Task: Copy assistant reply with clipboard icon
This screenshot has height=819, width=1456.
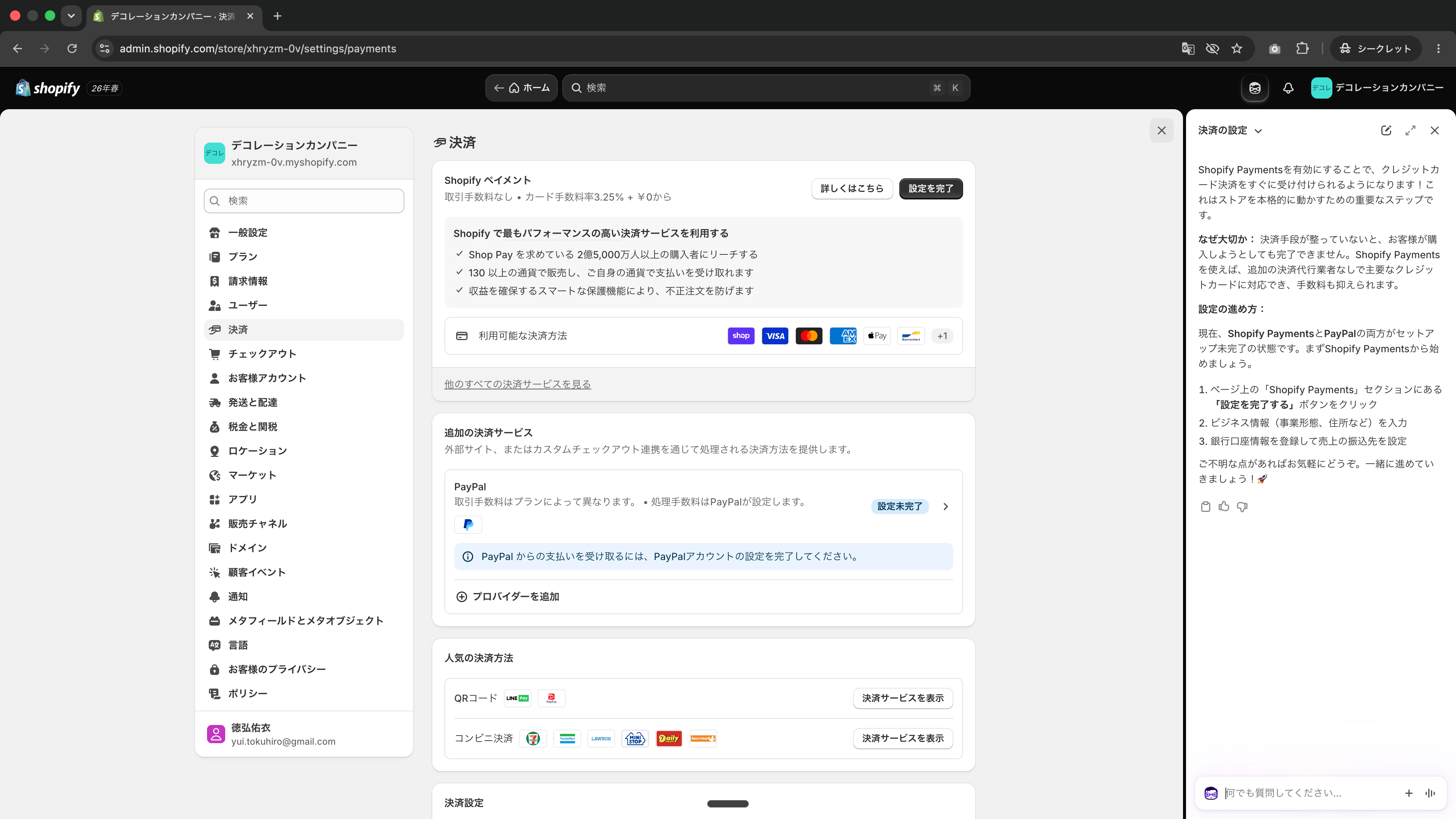Action: coord(1206,507)
